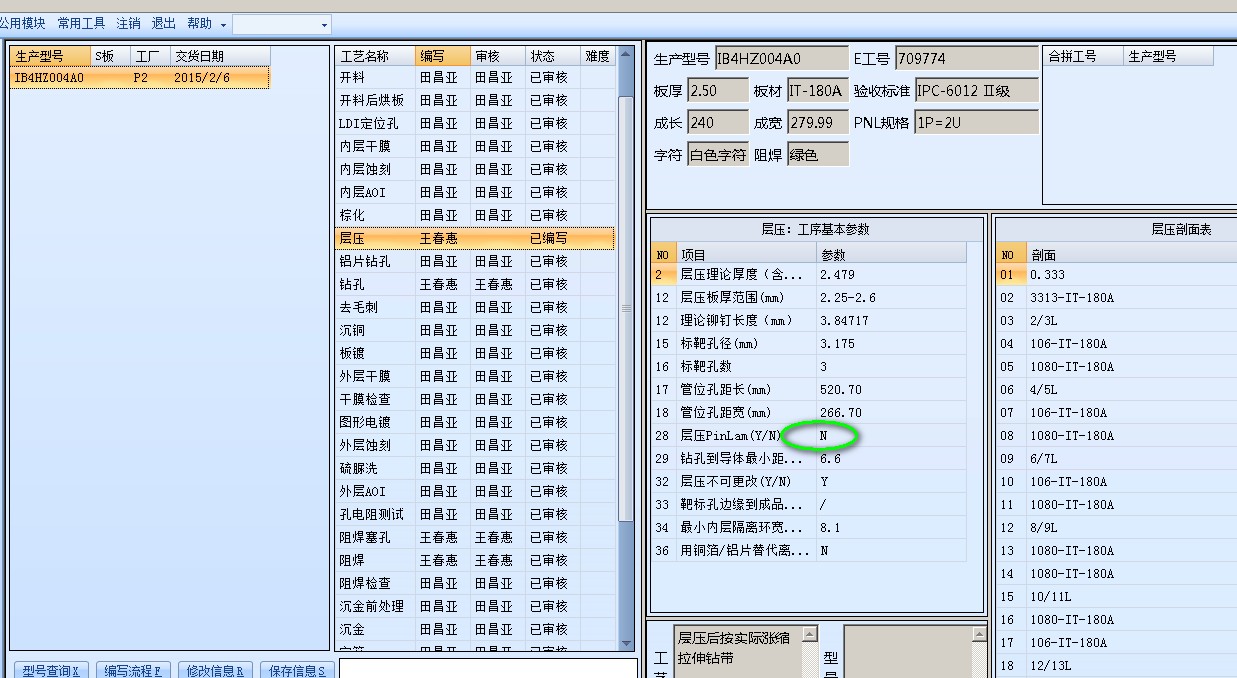The width and height of the screenshot is (1237, 678).
Task: Select the 内层干膜 process row
Action: [x=475, y=146]
